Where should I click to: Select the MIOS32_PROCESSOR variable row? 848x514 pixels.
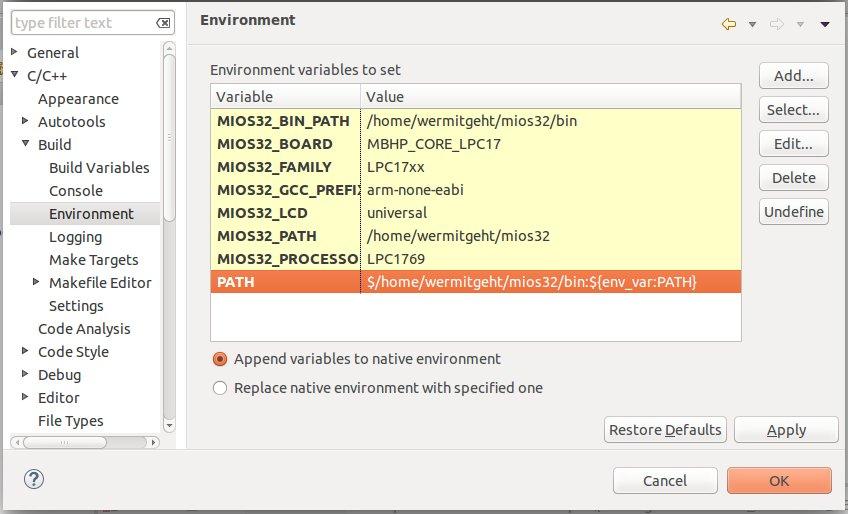coord(476,259)
